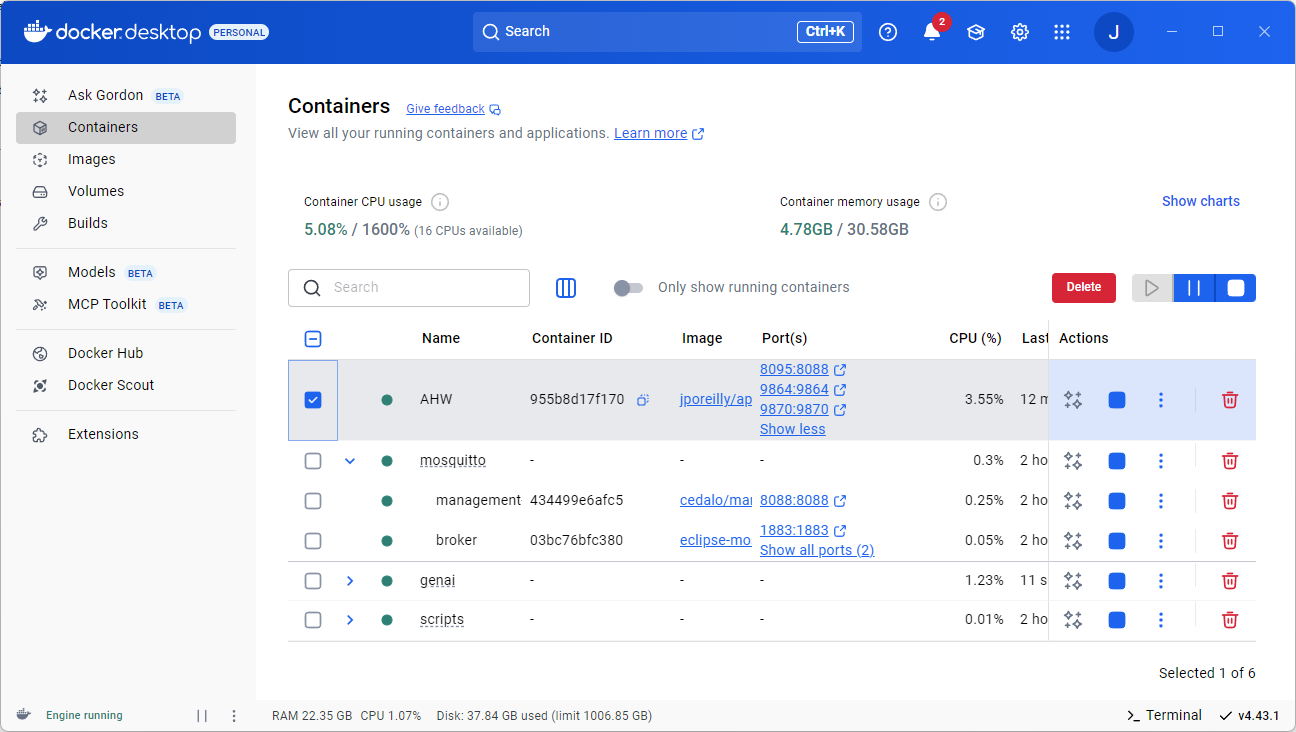
Task: Open engine options menu in status bar
Action: tap(234, 716)
